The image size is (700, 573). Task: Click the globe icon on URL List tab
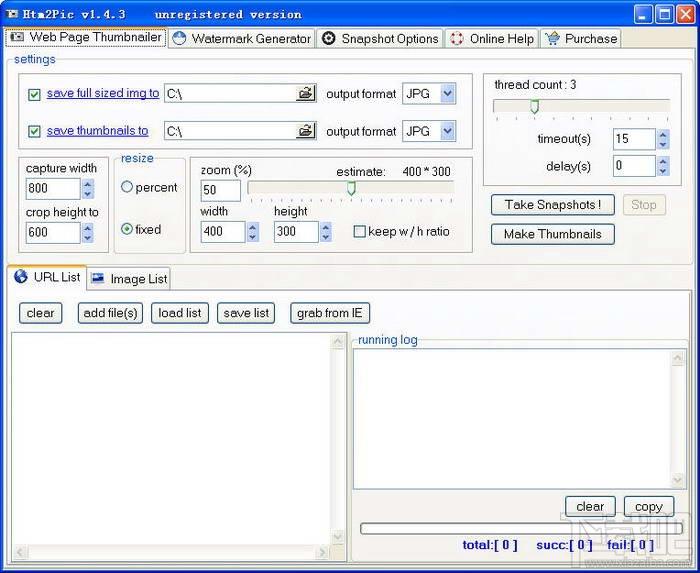pyautogui.click(x=21, y=276)
